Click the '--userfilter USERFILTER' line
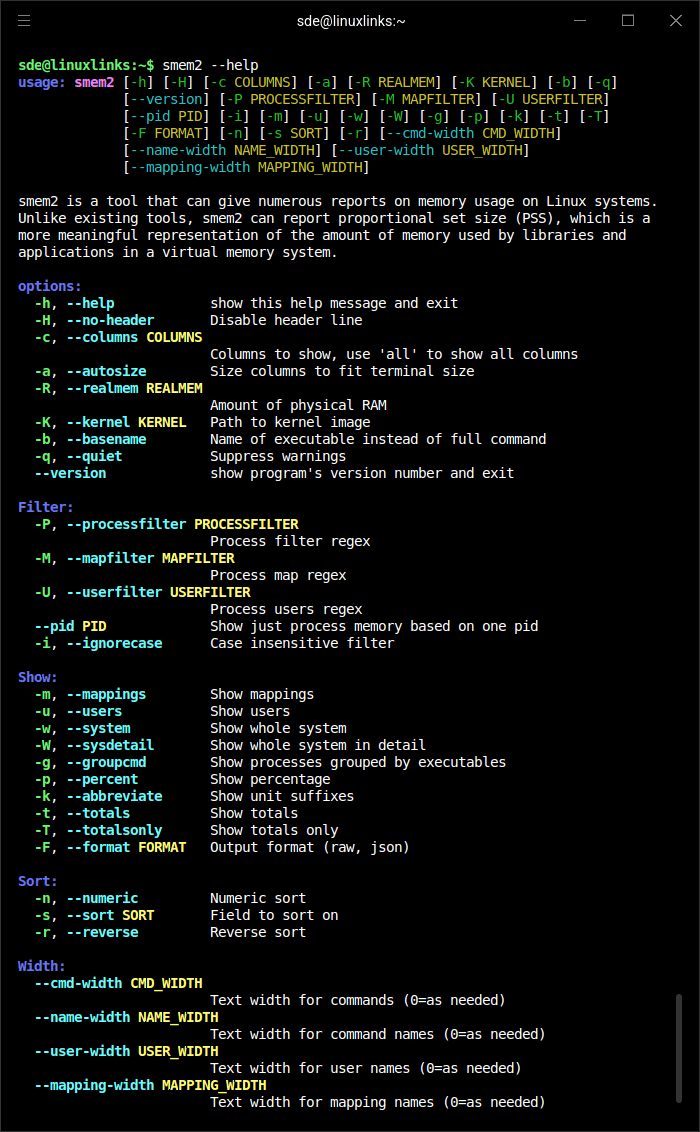Image resolution: width=700 pixels, height=1132 pixels. pos(158,592)
